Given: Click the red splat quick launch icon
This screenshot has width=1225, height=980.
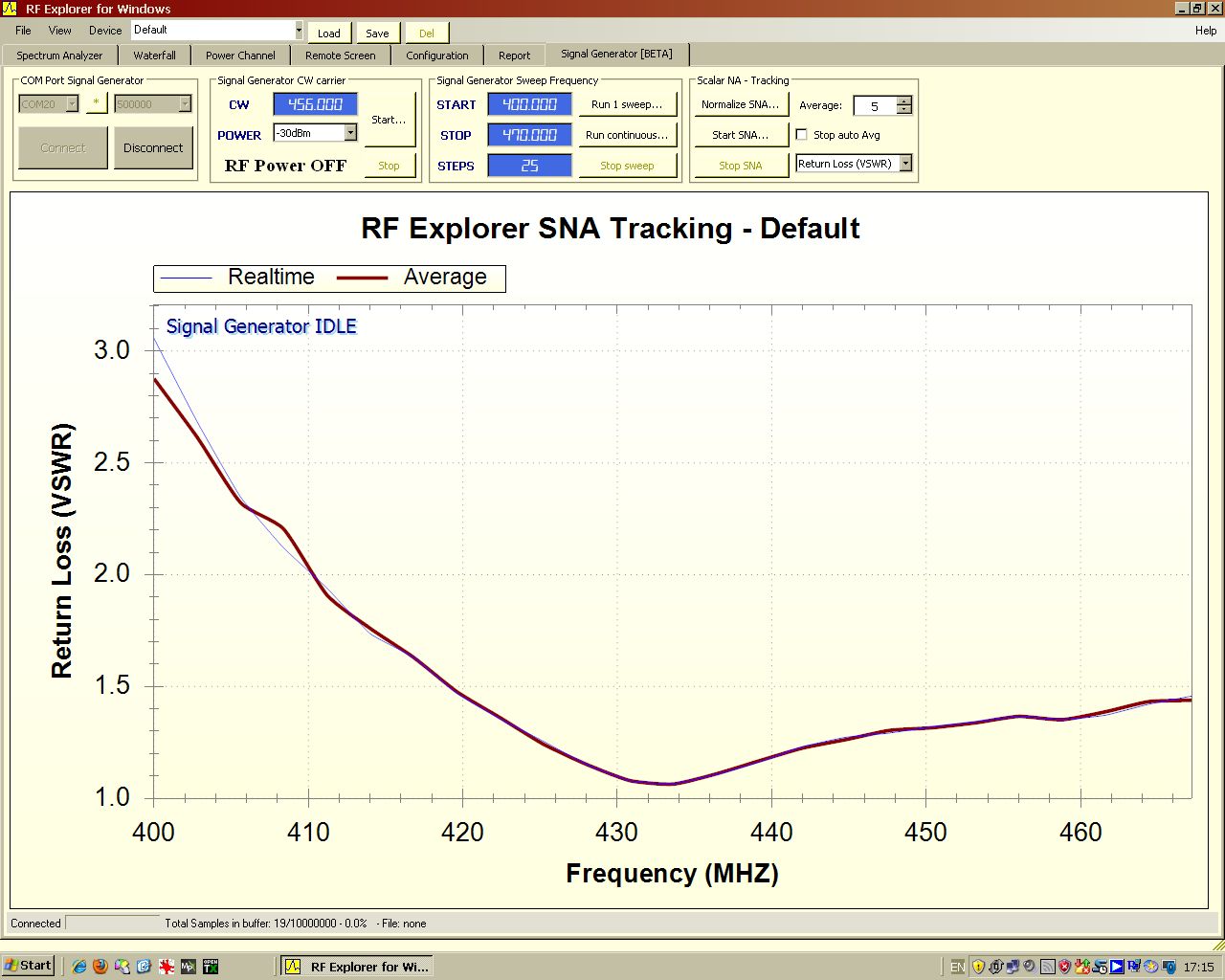Looking at the screenshot, I should [166, 967].
